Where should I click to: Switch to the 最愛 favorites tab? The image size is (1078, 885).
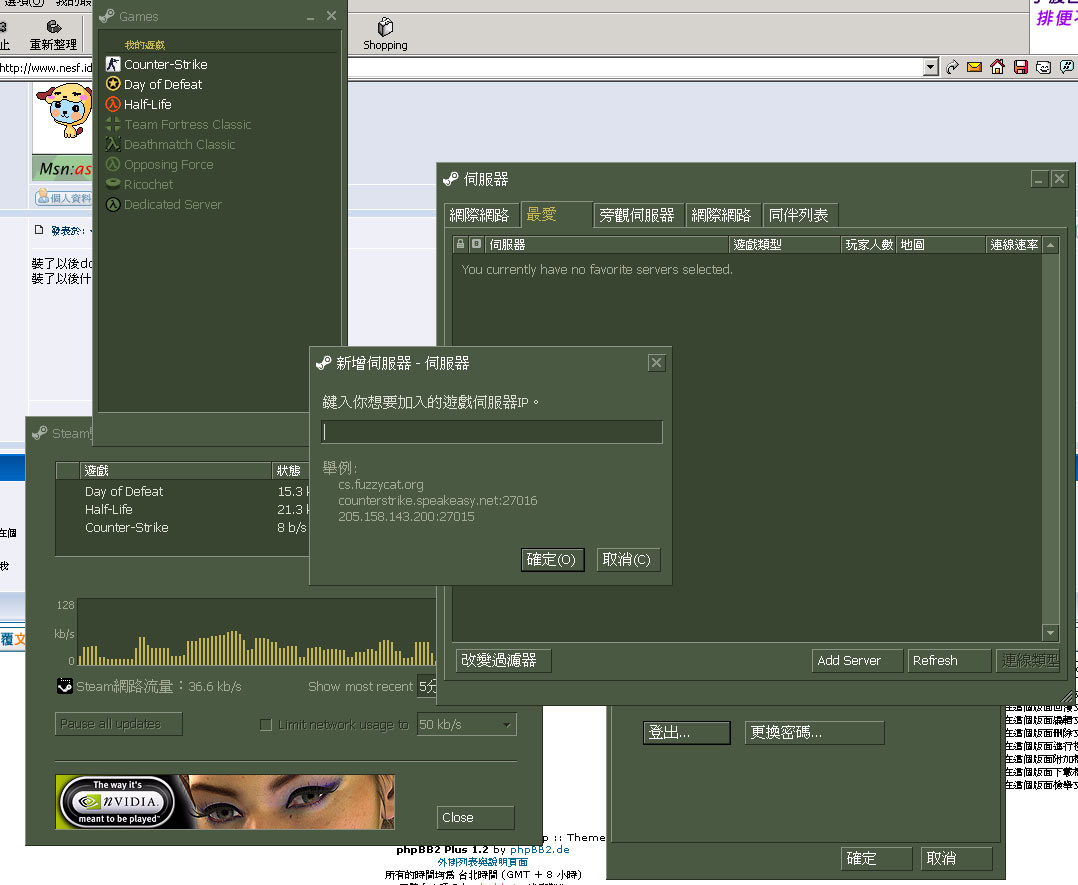557,215
